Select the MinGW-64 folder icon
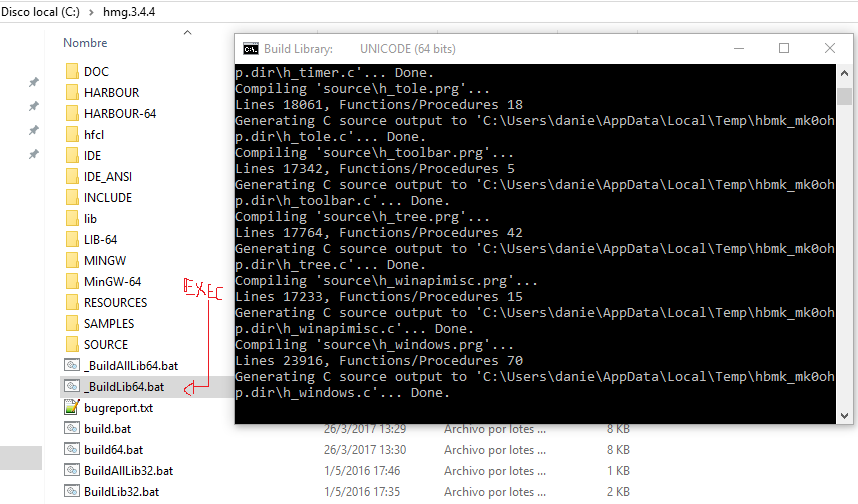858x504 pixels. 72,281
